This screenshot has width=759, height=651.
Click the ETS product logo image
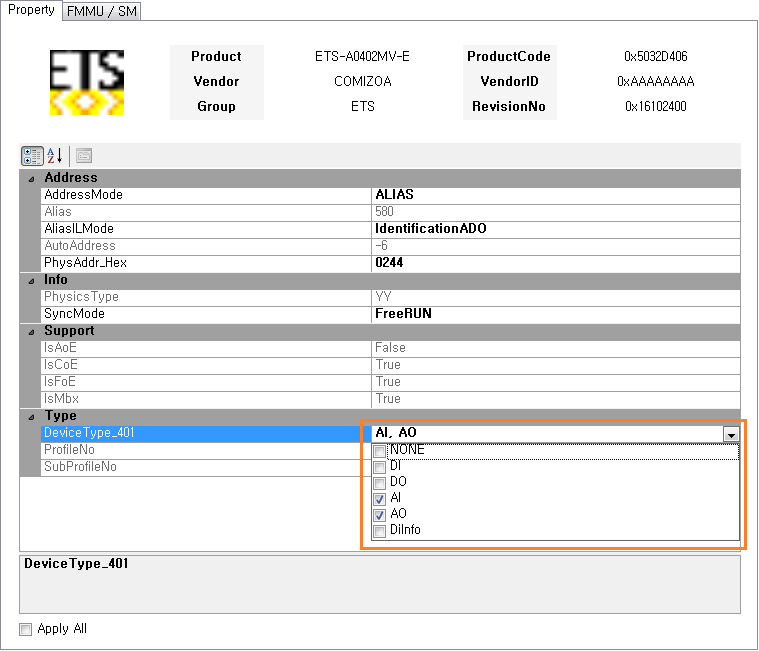point(87,82)
